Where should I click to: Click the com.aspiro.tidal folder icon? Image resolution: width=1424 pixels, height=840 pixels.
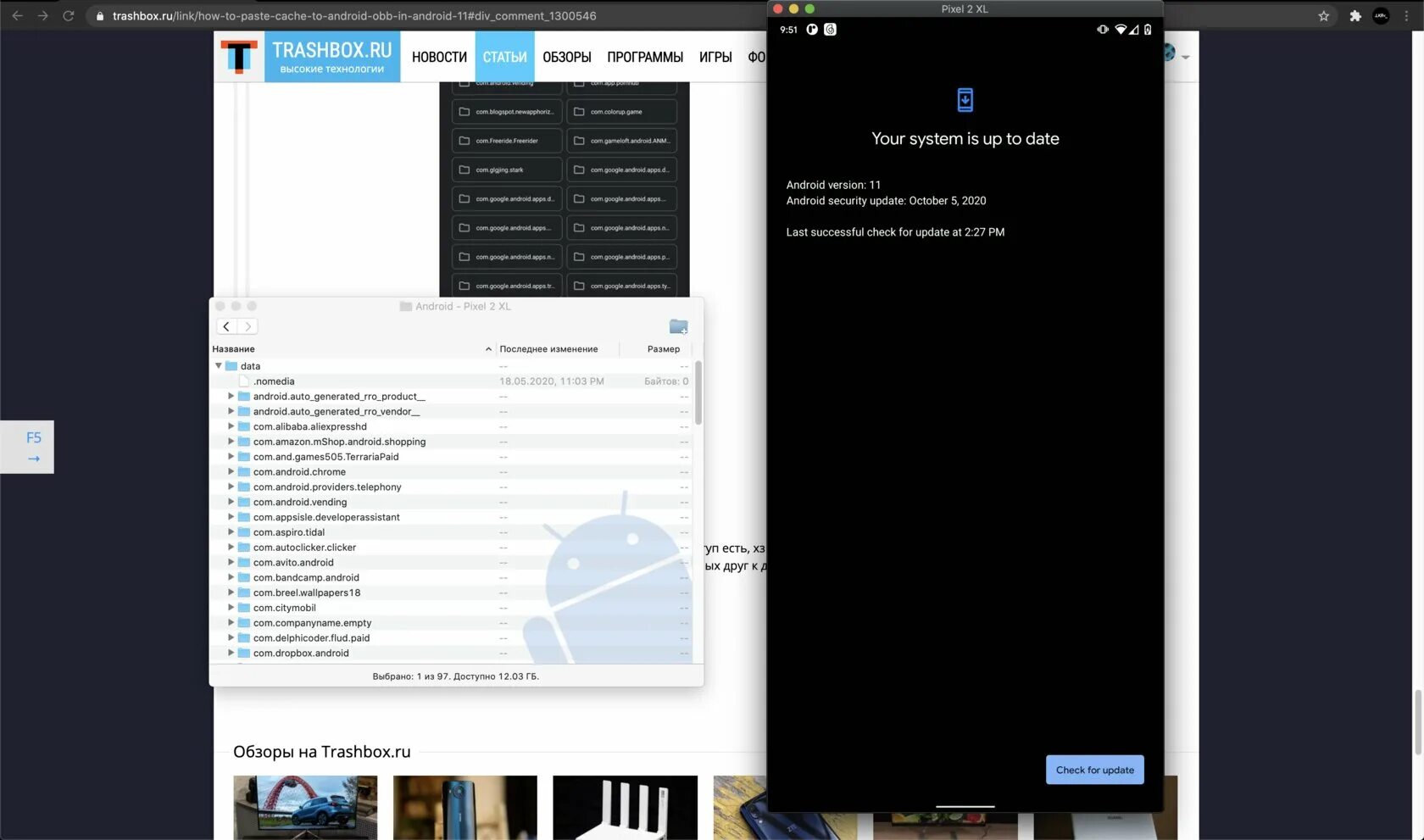244,532
